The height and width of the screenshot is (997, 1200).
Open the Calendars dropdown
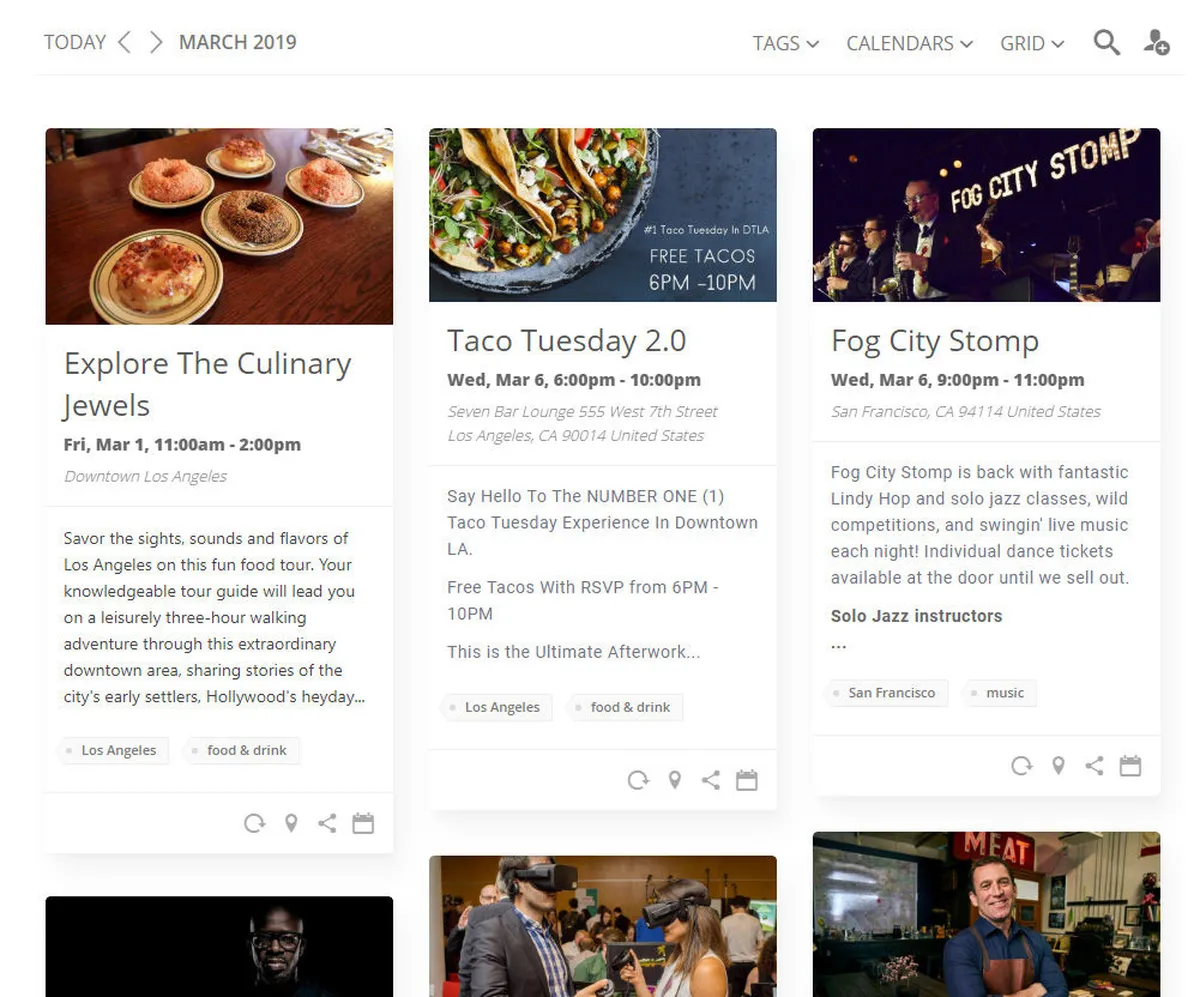[909, 43]
